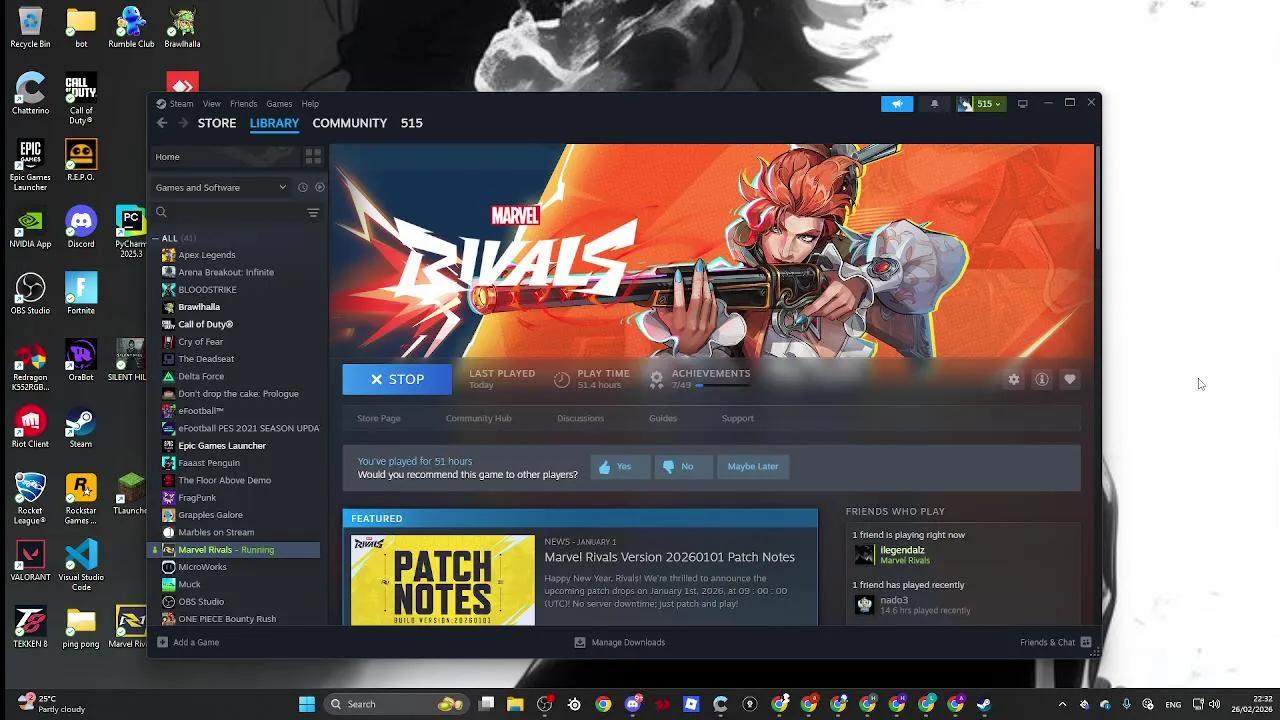The height and width of the screenshot is (720, 1280).
Task: Go forward with the right arrow
Action: click(182, 123)
